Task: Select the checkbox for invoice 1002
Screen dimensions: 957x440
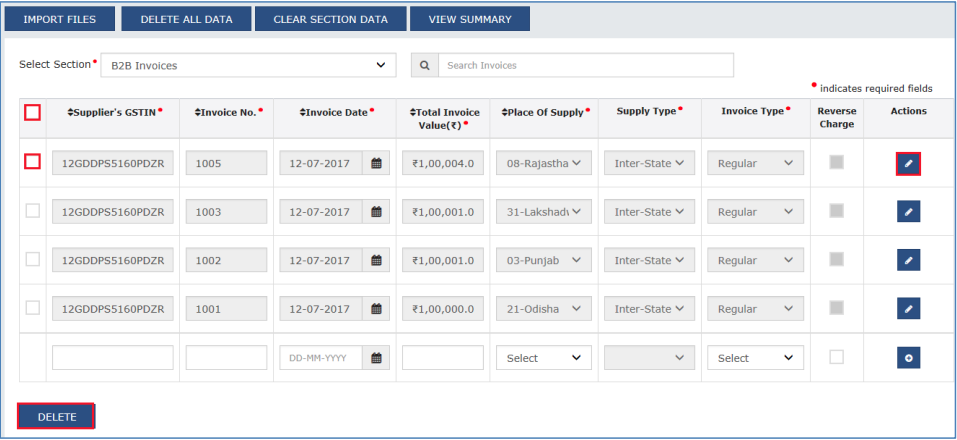Action: tap(32, 259)
